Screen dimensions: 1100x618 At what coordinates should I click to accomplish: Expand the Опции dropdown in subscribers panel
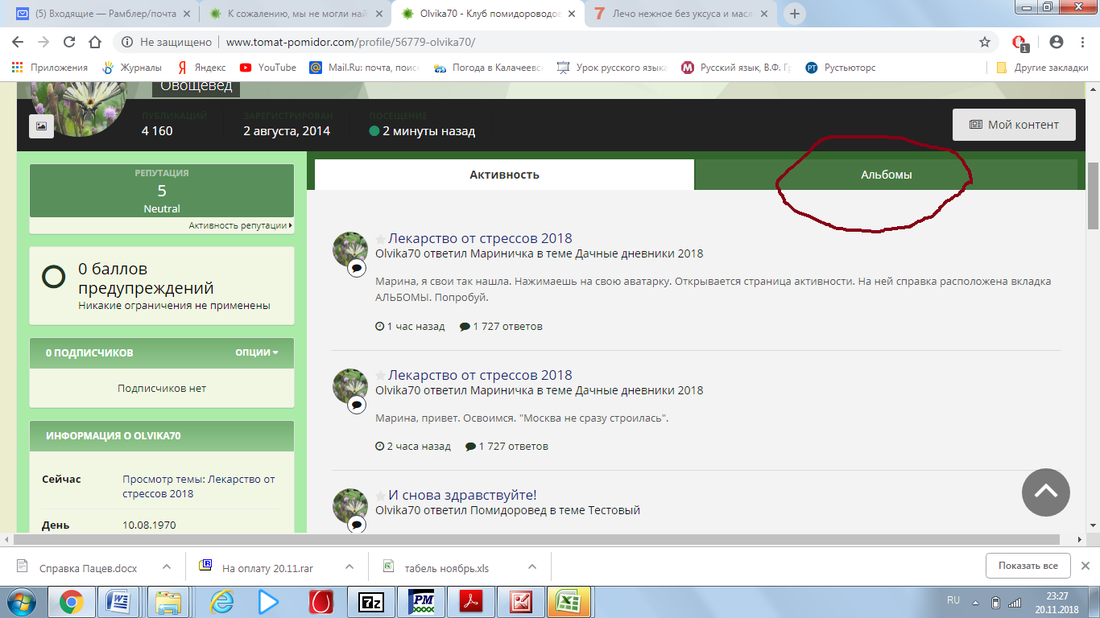pyautogui.click(x=257, y=353)
